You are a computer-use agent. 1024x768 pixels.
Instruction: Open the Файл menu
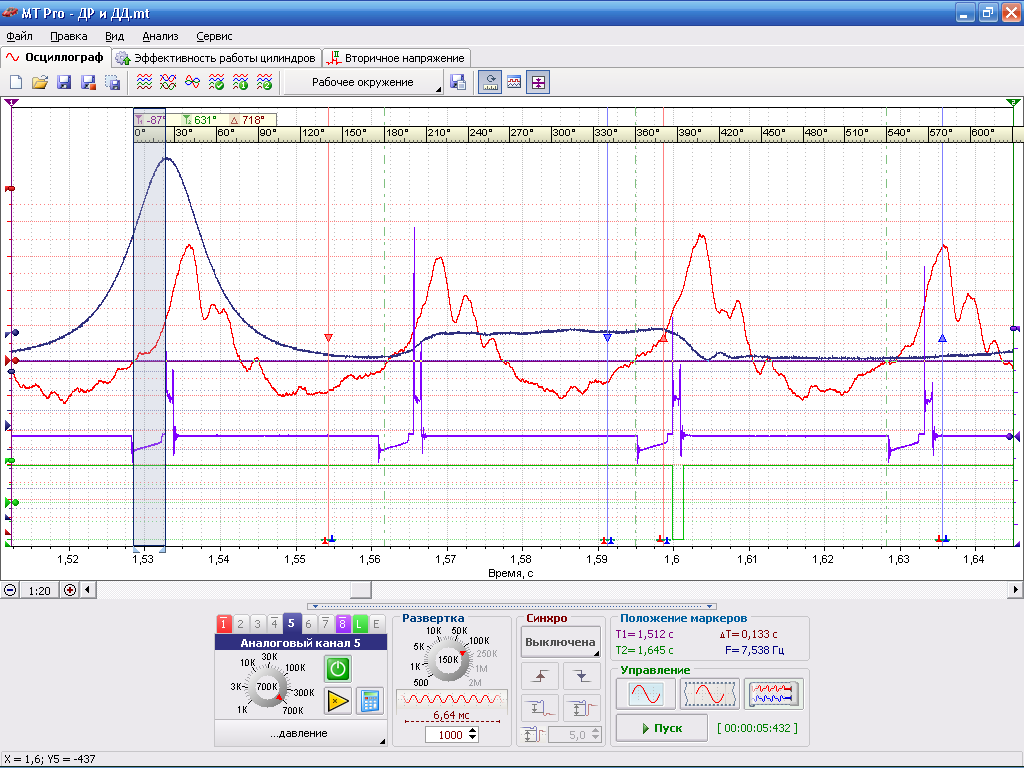[19, 37]
